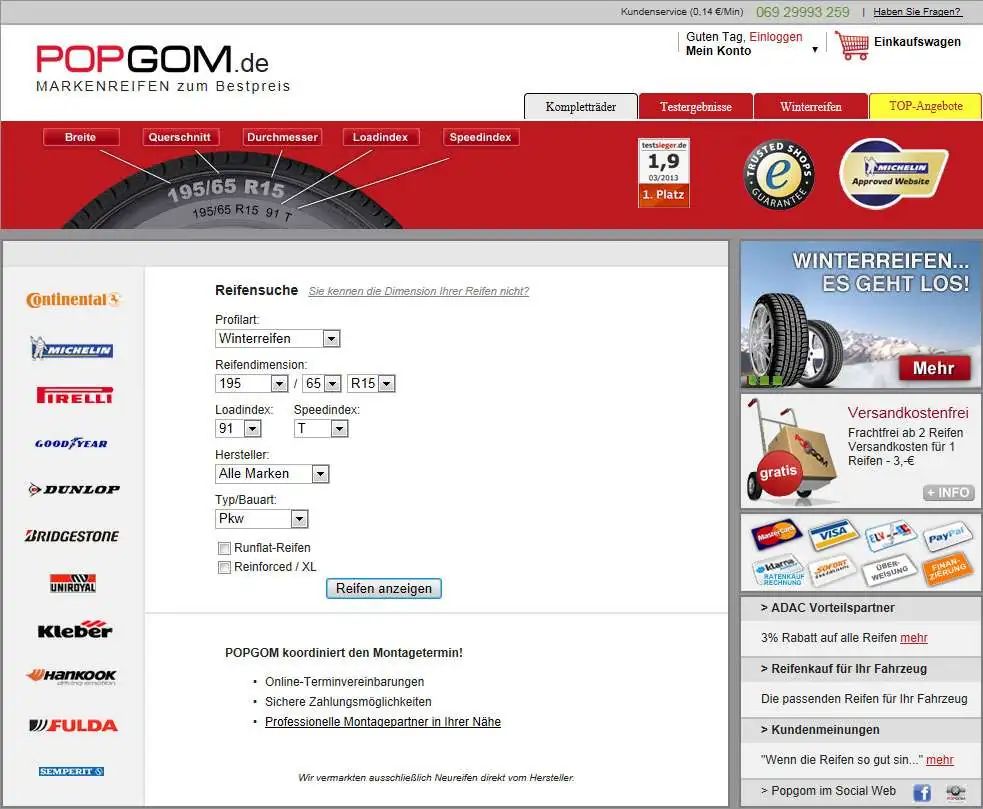This screenshot has height=809, width=983.
Task: Click the Winterreifen tires banner image
Action: (x=860, y=315)
